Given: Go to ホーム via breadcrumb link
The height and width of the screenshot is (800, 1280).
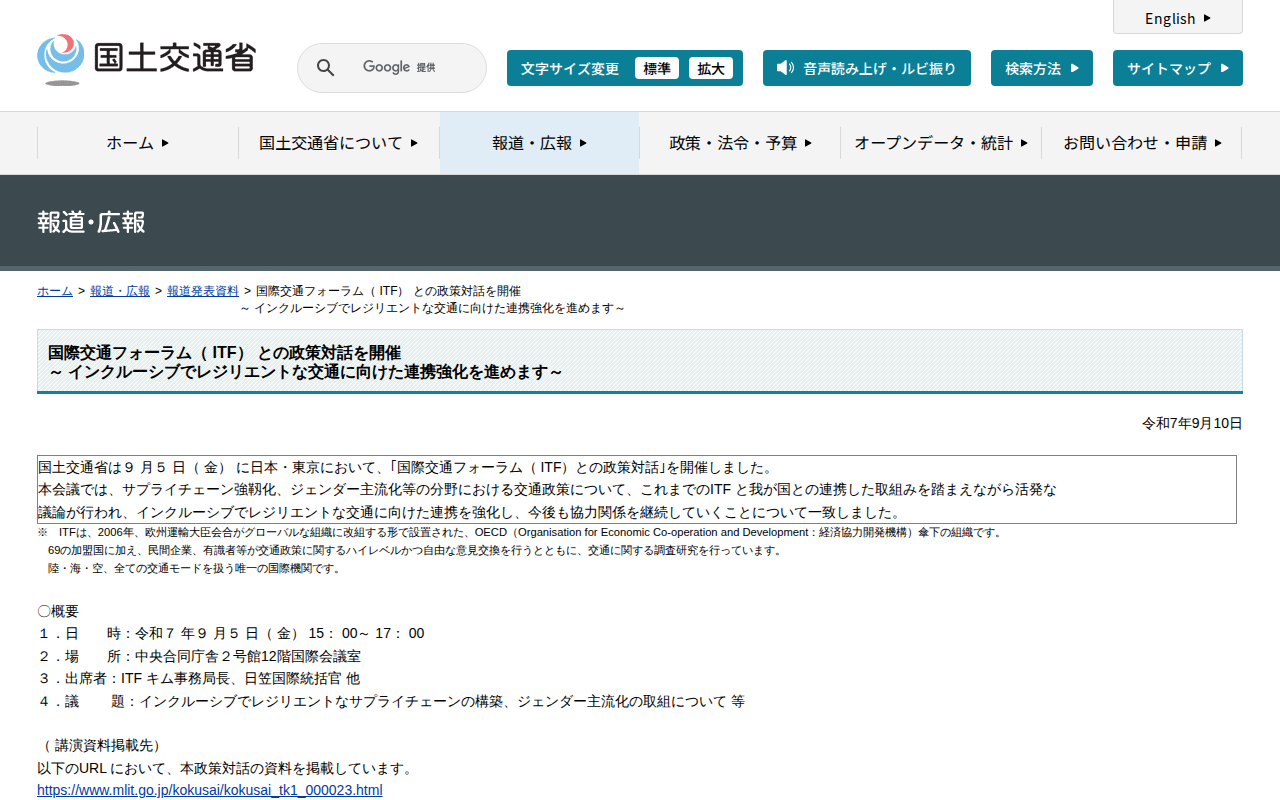Looking at the screenshot, I should (x=55, y=291).
